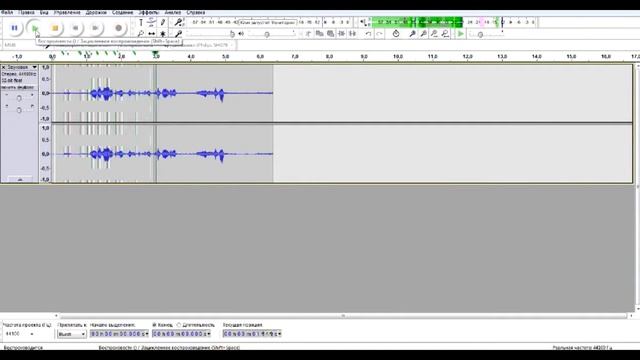Viewport: 640px width, 360px height.
Task: Skip to end of track
Action: tap(96, 28)
